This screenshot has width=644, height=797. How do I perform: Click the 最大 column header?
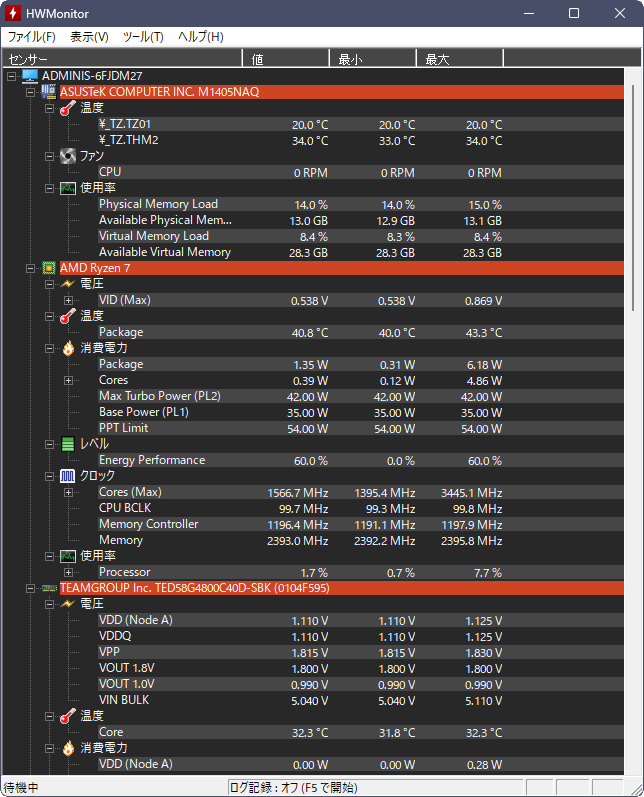coord(460,58)
